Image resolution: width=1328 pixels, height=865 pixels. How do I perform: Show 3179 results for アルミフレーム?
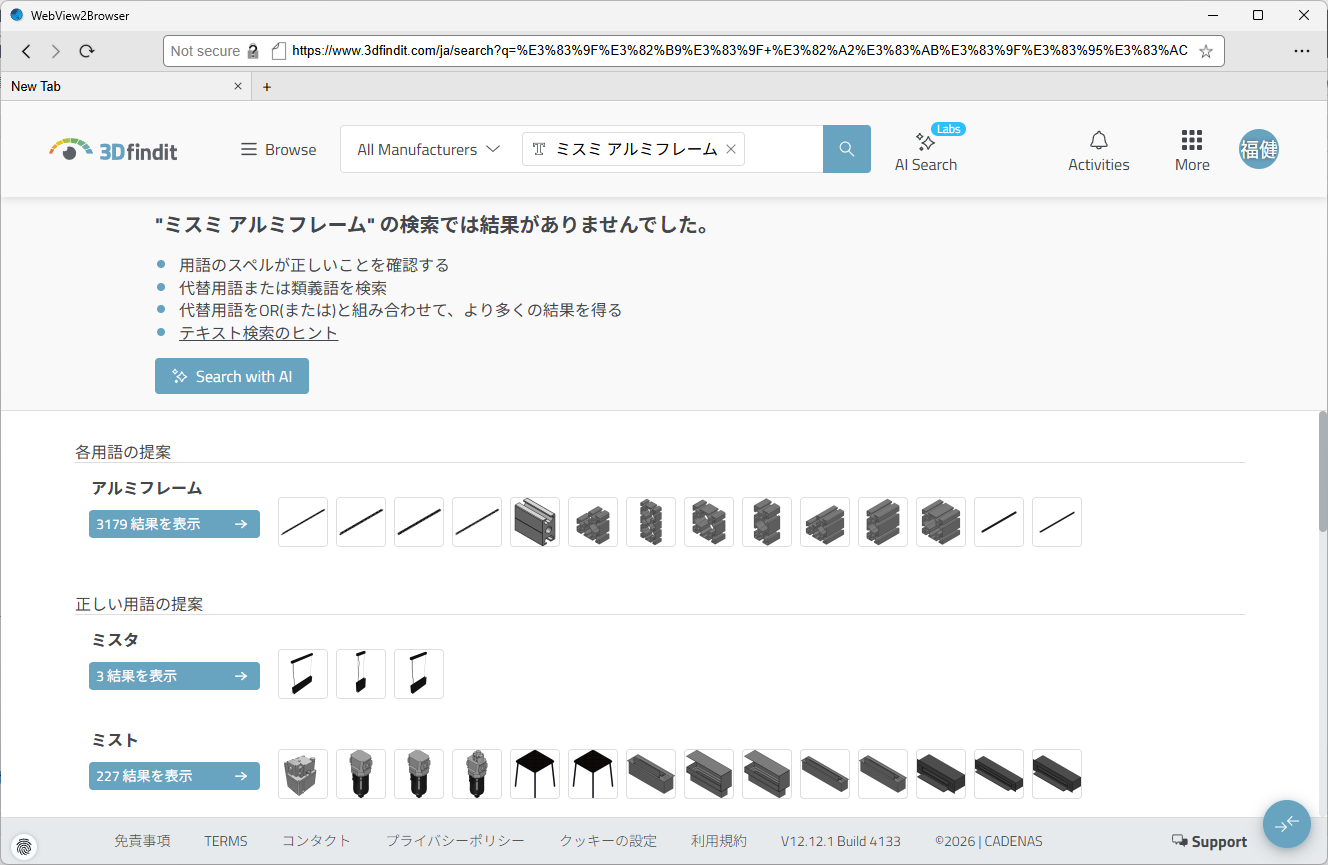(x=174, y=524)
